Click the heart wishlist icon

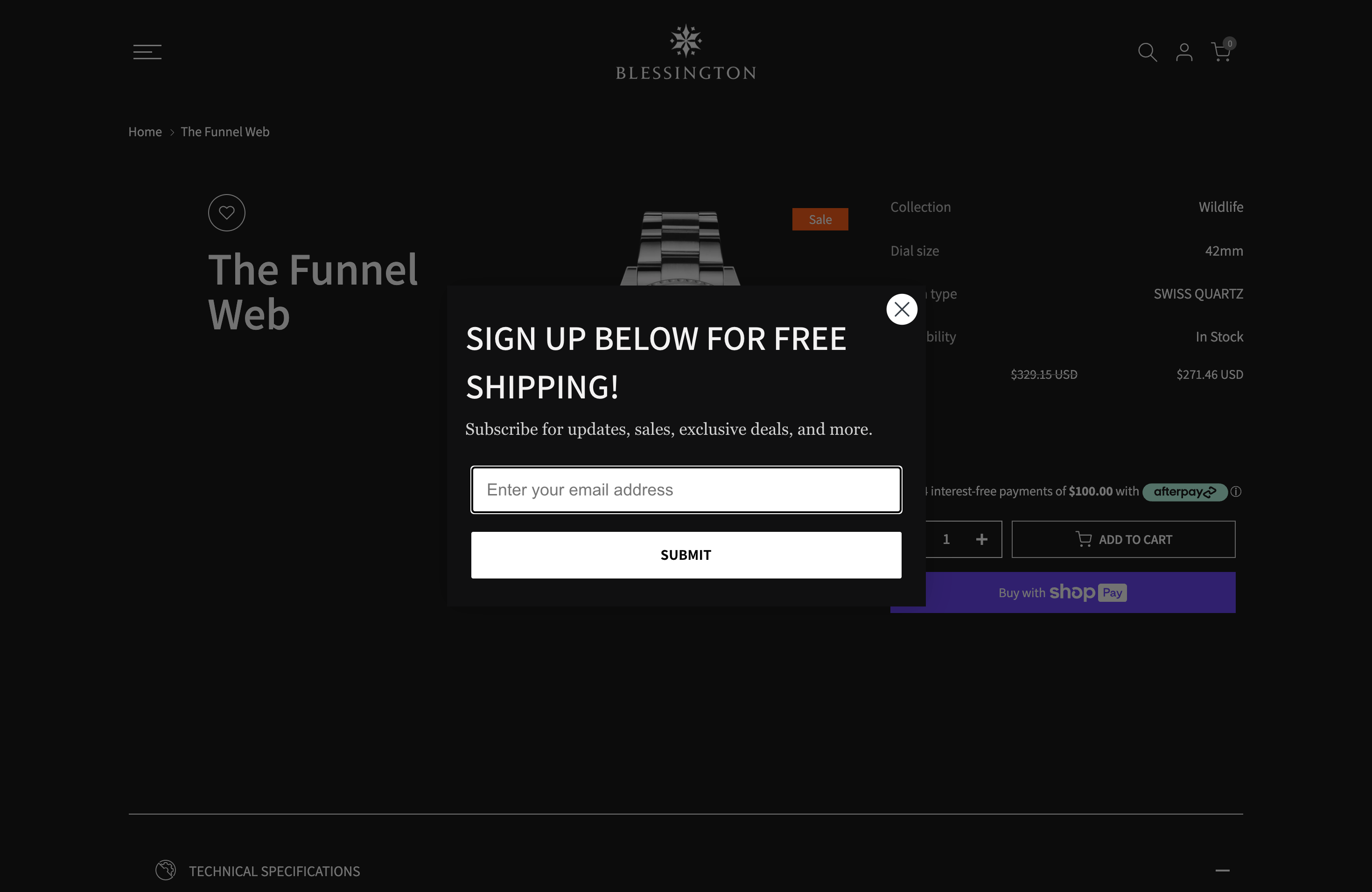[x=226, y=213]
